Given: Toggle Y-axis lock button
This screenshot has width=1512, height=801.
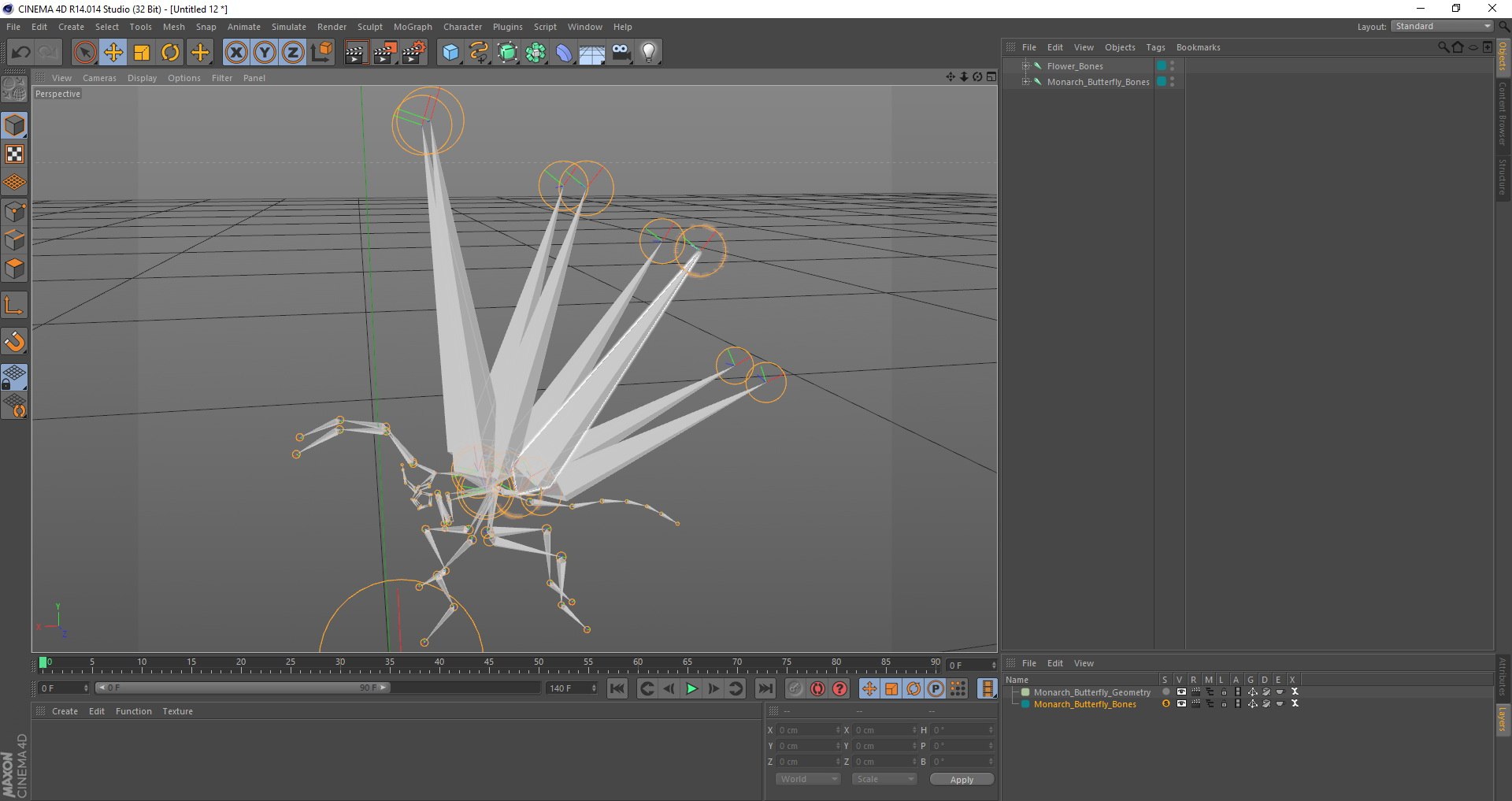Looking at the screenshot, I should [265, 53].
